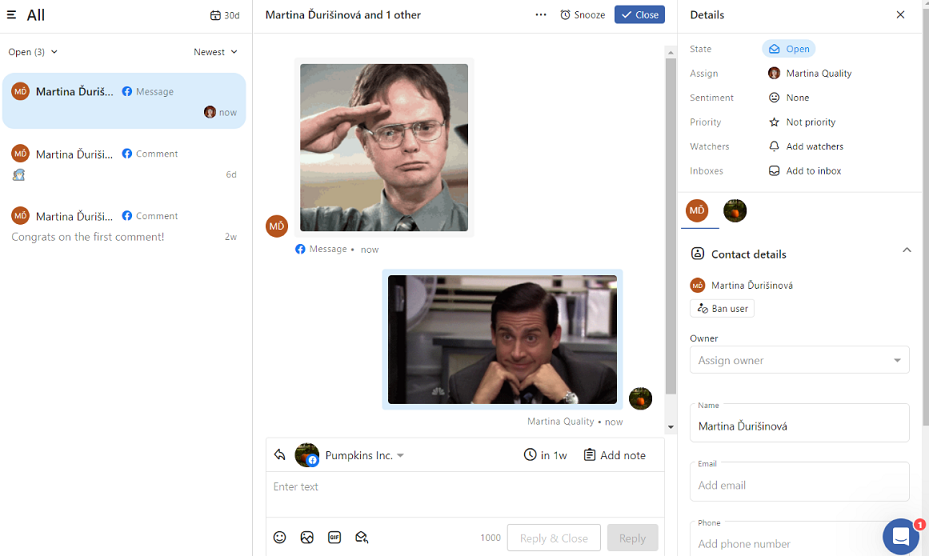Click the Facebook icon in the 6d Comment row
929x556 pixels.
[127, 154]
